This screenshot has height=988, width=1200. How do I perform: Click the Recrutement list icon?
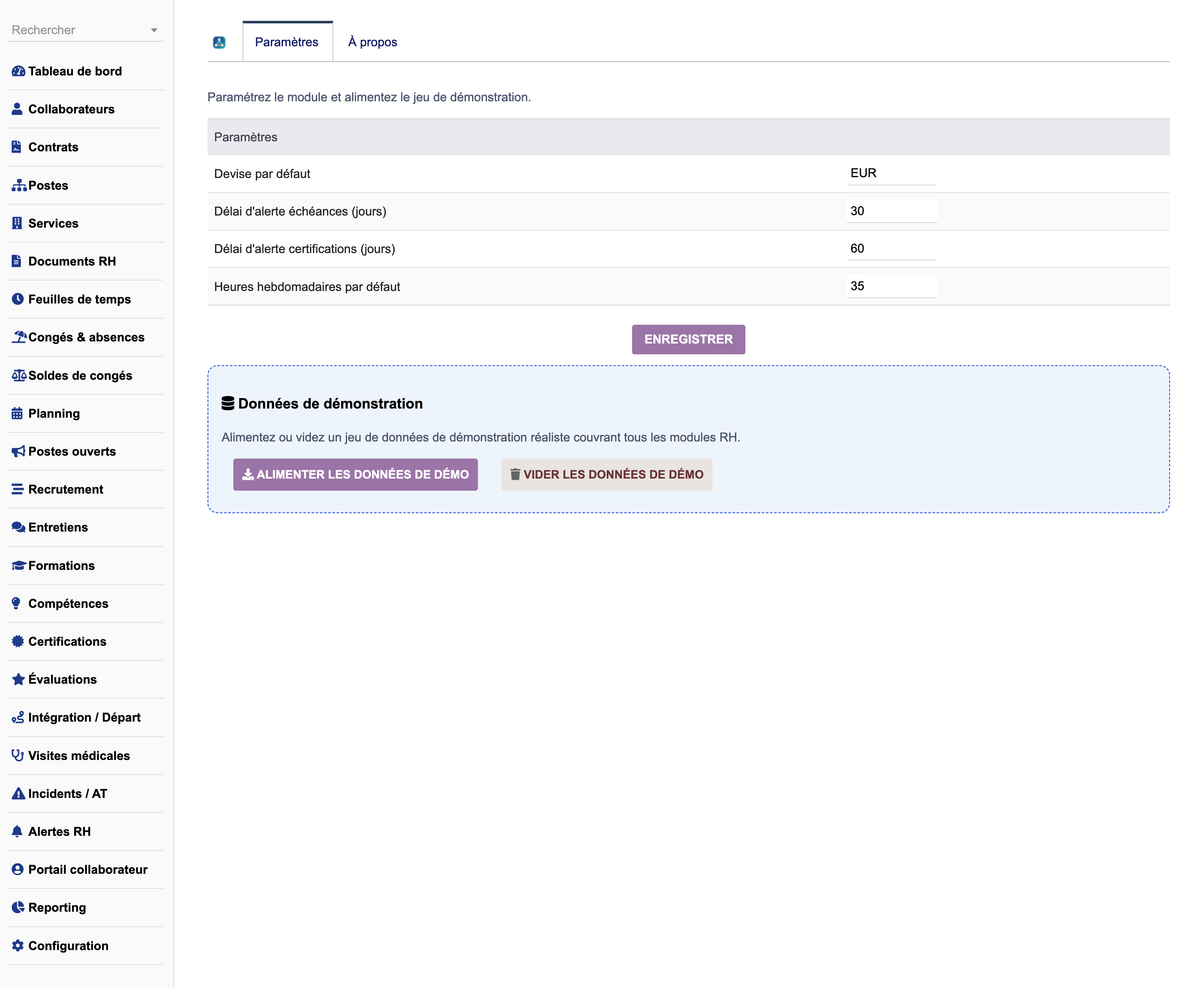[17, 490]
